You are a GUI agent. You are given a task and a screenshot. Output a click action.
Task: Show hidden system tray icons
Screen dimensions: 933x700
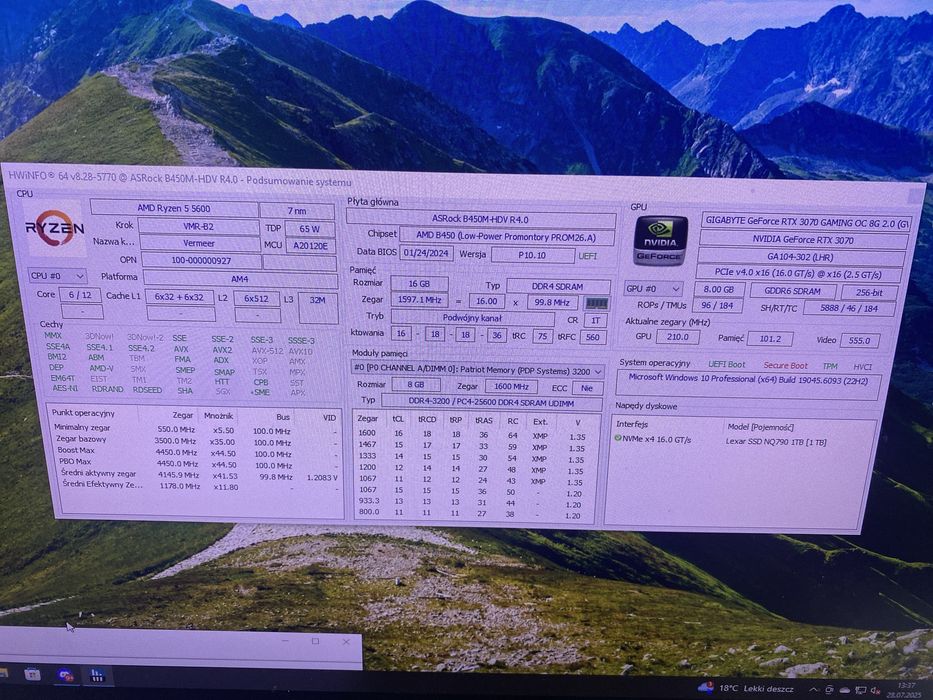coord(813,690)
